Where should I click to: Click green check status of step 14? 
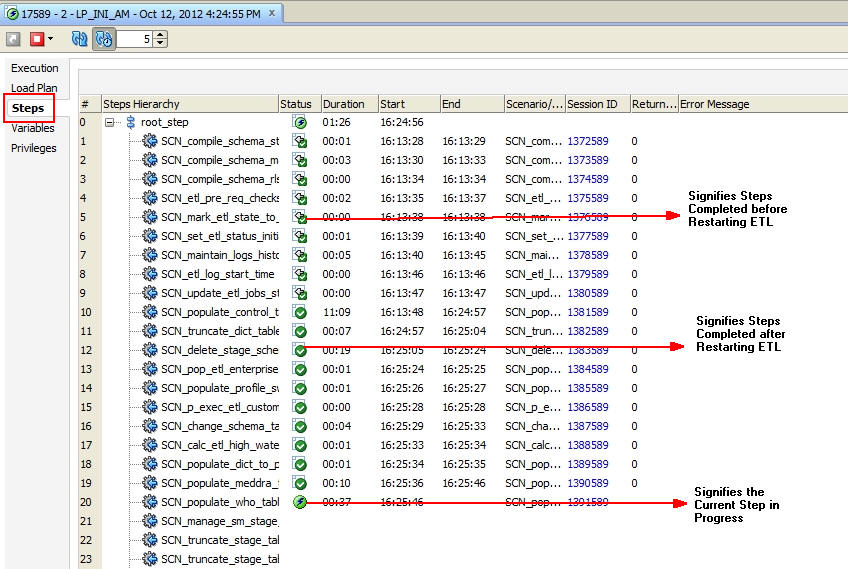[300, 388]
